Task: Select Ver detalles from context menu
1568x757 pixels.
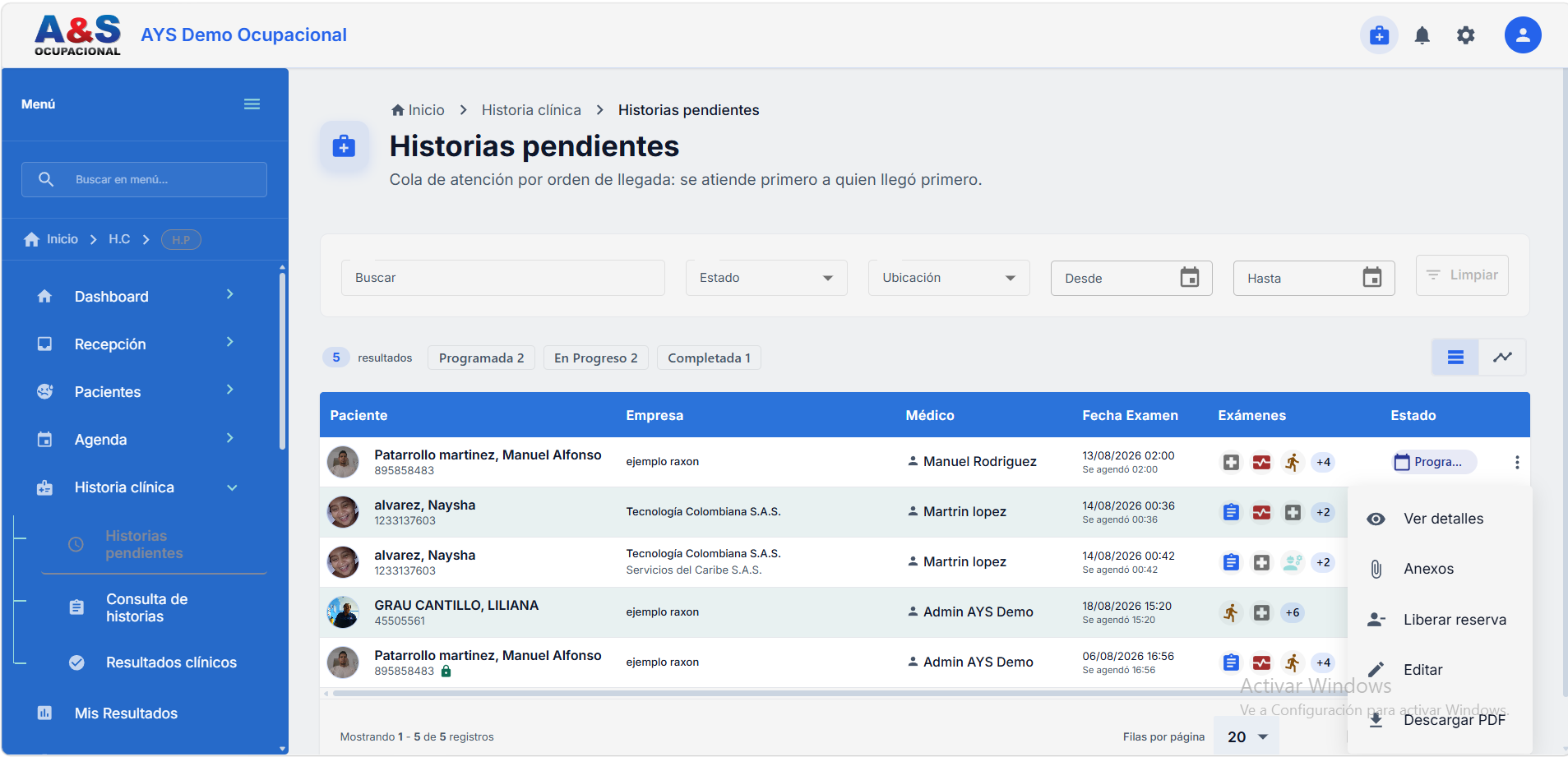Action: (x=1440, y=519)
